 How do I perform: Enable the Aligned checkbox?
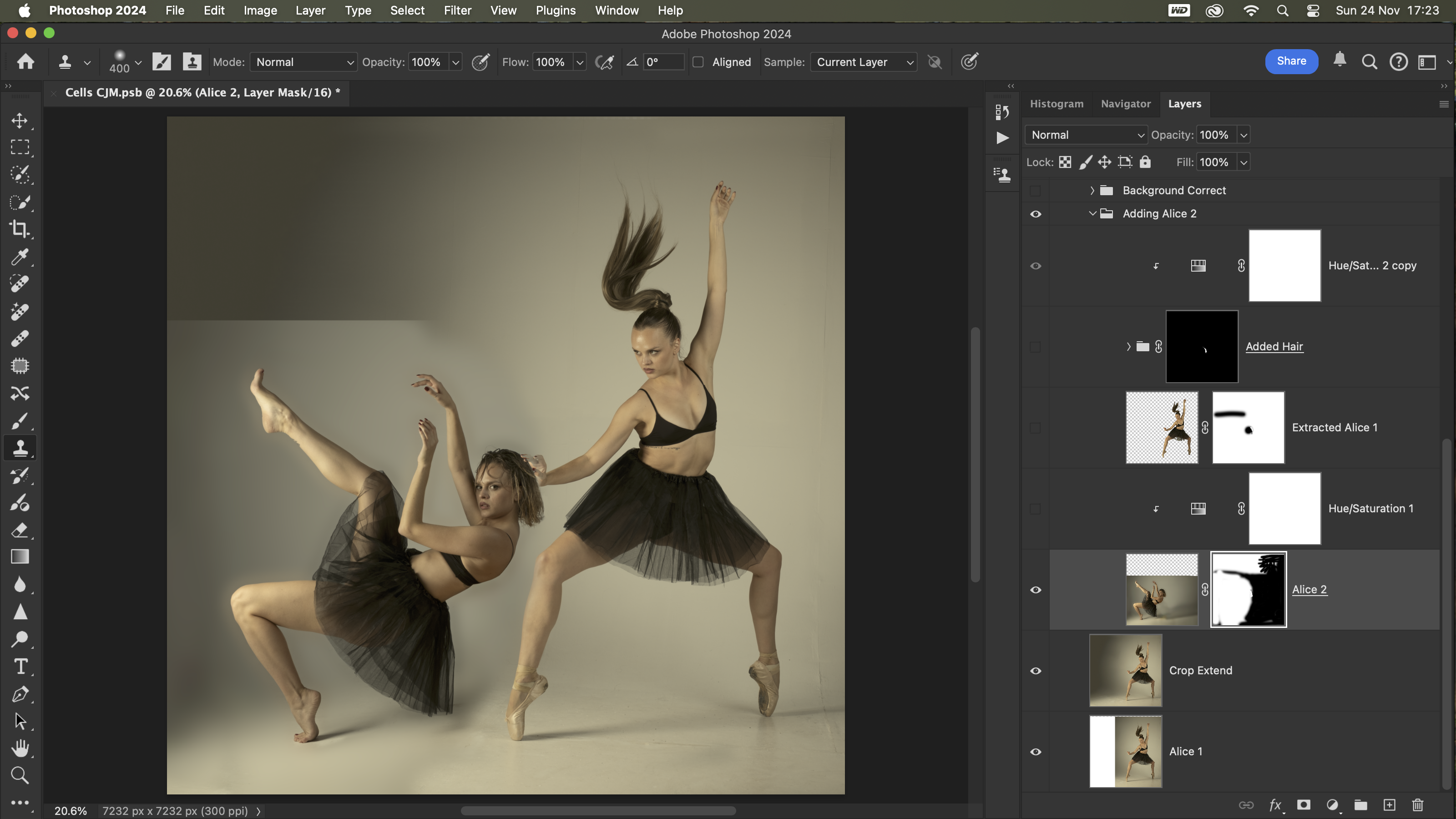pyautogui.click(x=698, y=62)
